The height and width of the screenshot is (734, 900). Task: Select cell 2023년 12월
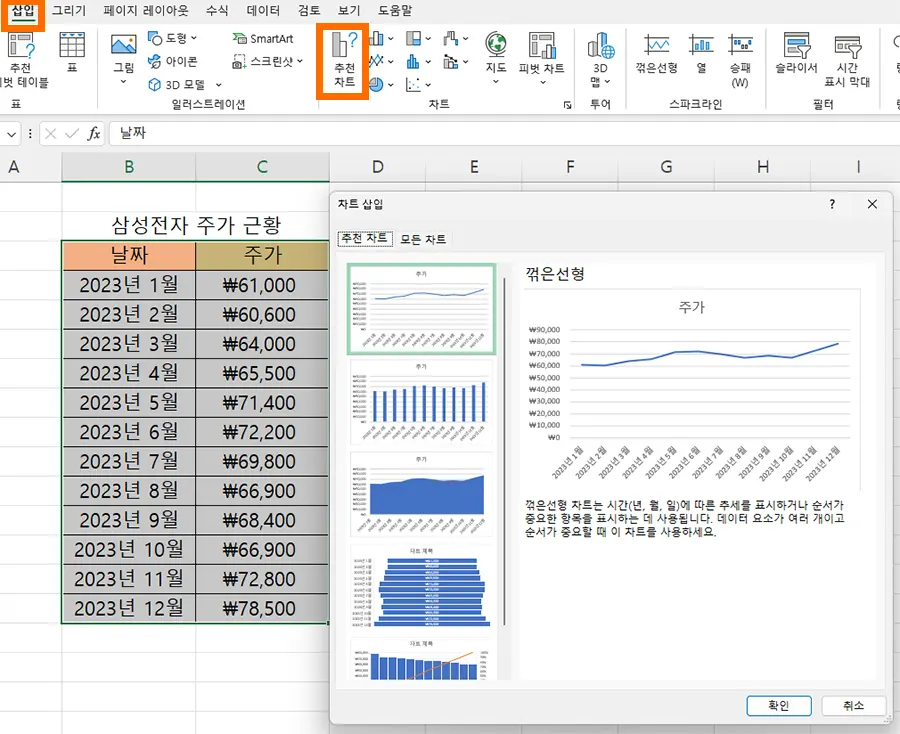[129, 608]
